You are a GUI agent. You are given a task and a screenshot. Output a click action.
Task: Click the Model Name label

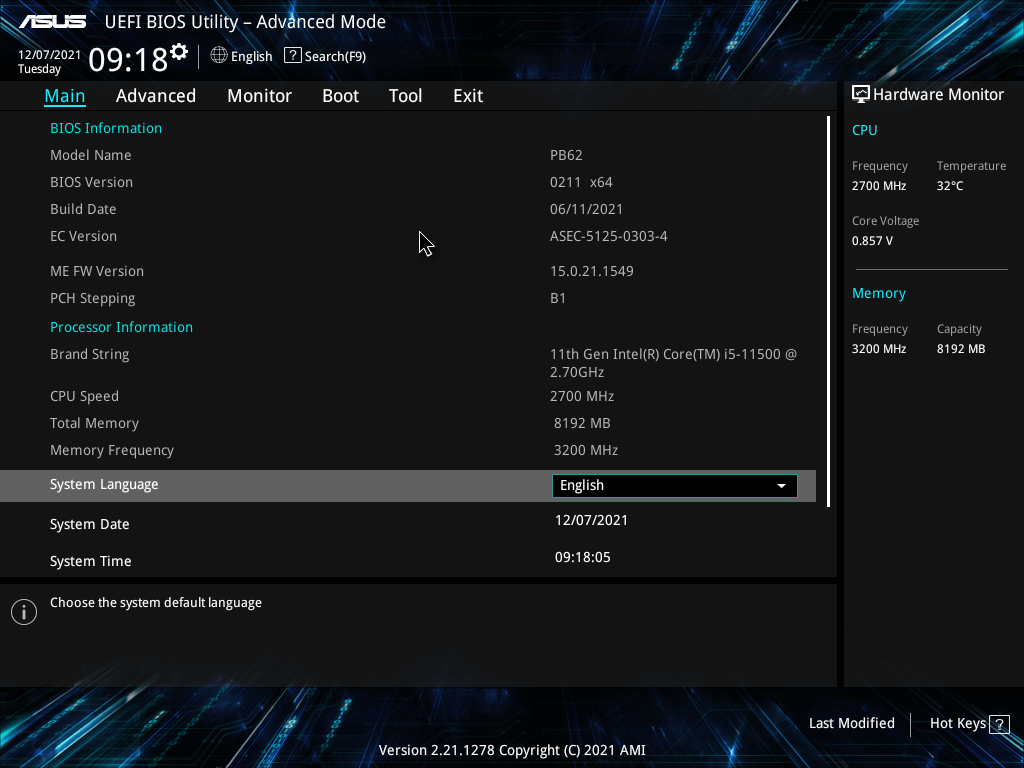click(91, 155)
